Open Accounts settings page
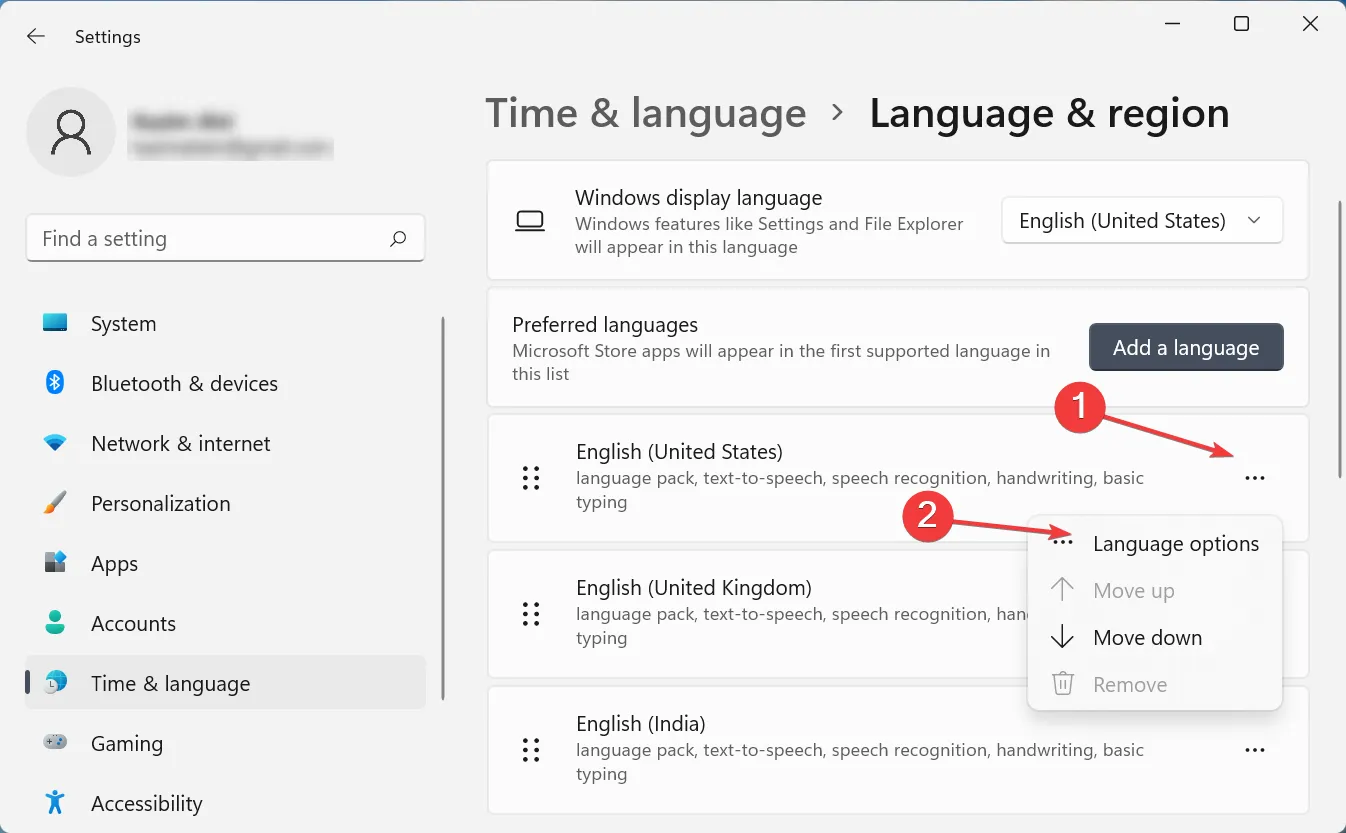 point(133,624)
